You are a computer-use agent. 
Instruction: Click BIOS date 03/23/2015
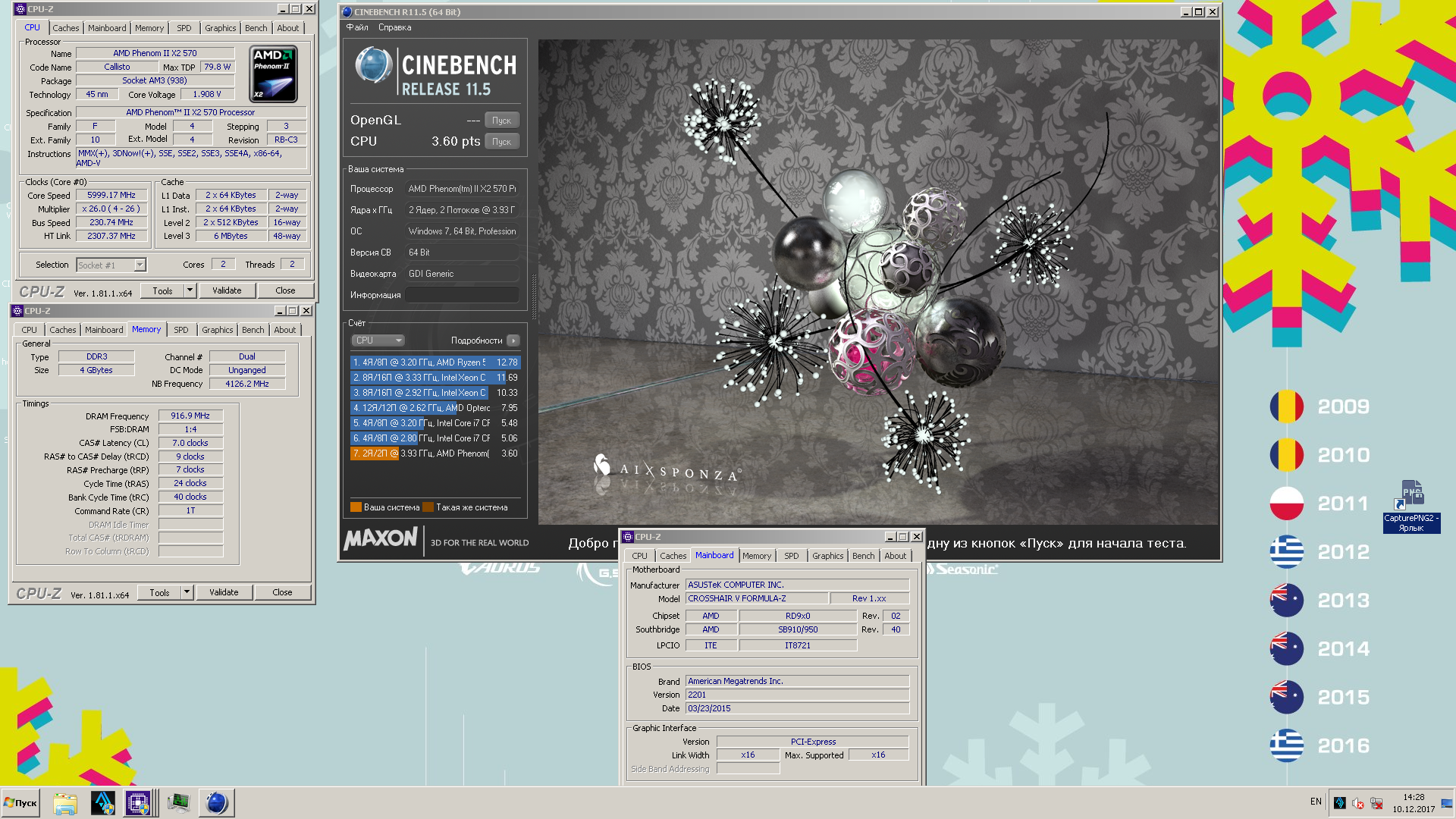[797, 708]
